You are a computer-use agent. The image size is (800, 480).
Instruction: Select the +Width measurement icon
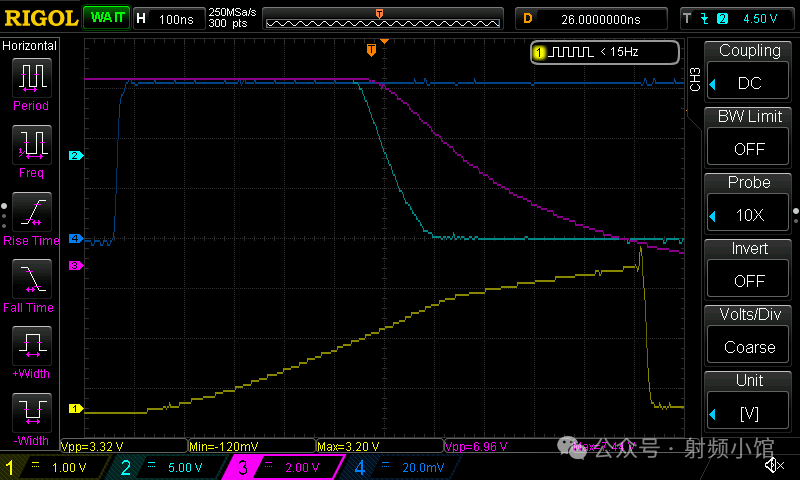[31, 346]
